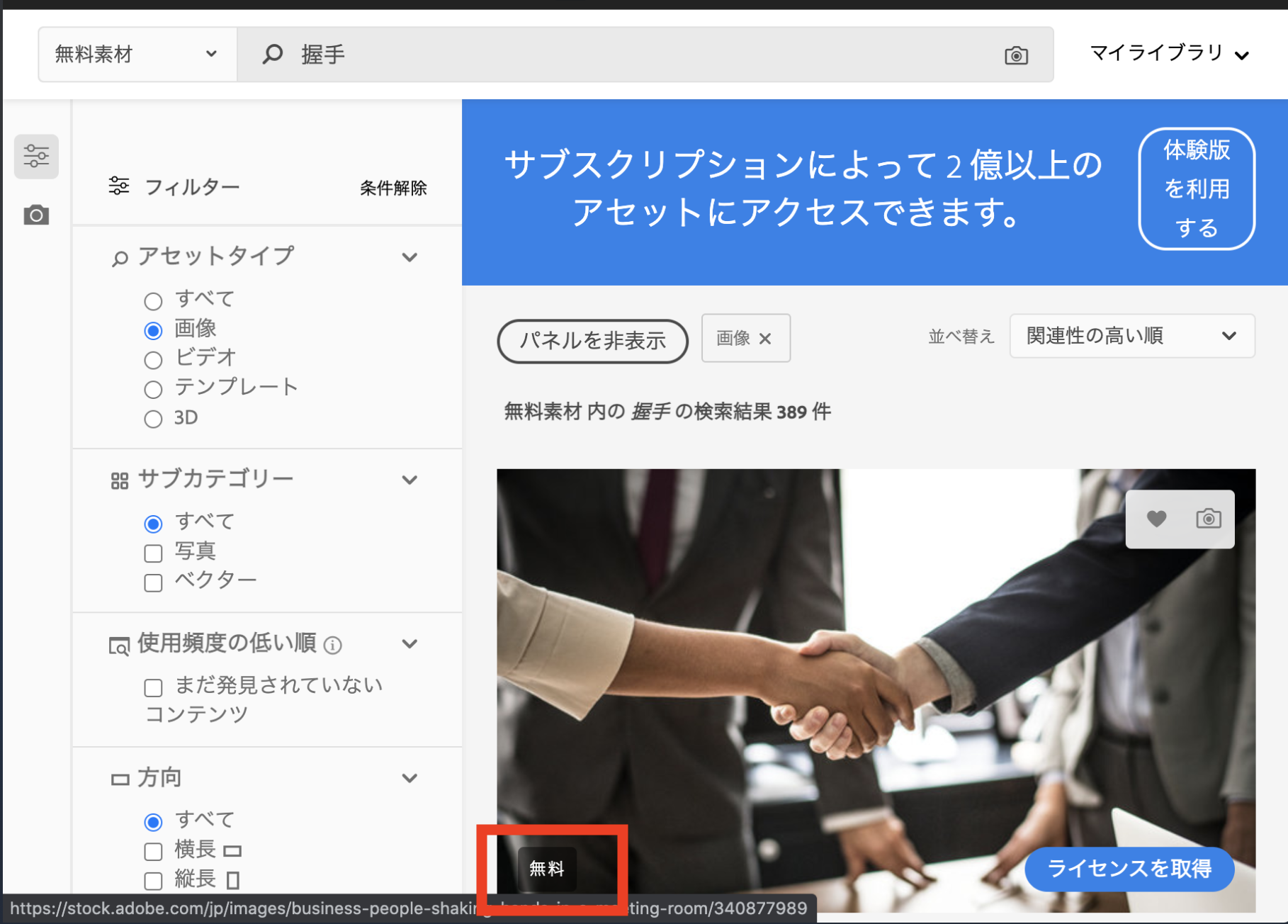Screen dimensions: 1288x924
Task: Click the 体験版を利用する button
Action: tap(1197, 188)
